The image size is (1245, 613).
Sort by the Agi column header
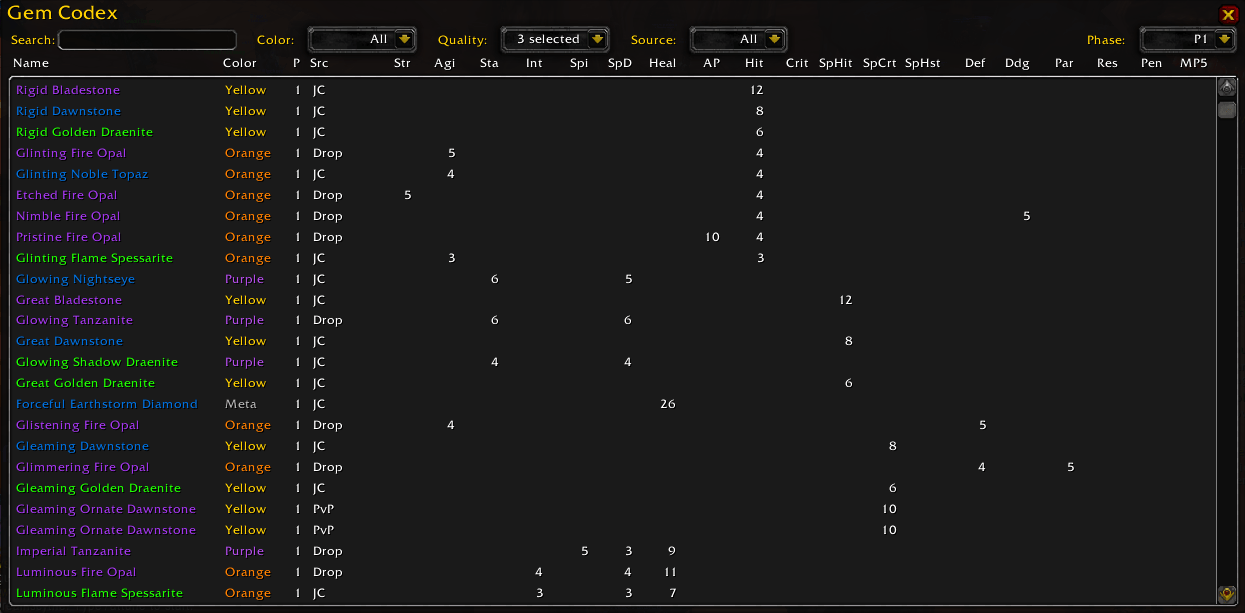click(x=445, y=63)
